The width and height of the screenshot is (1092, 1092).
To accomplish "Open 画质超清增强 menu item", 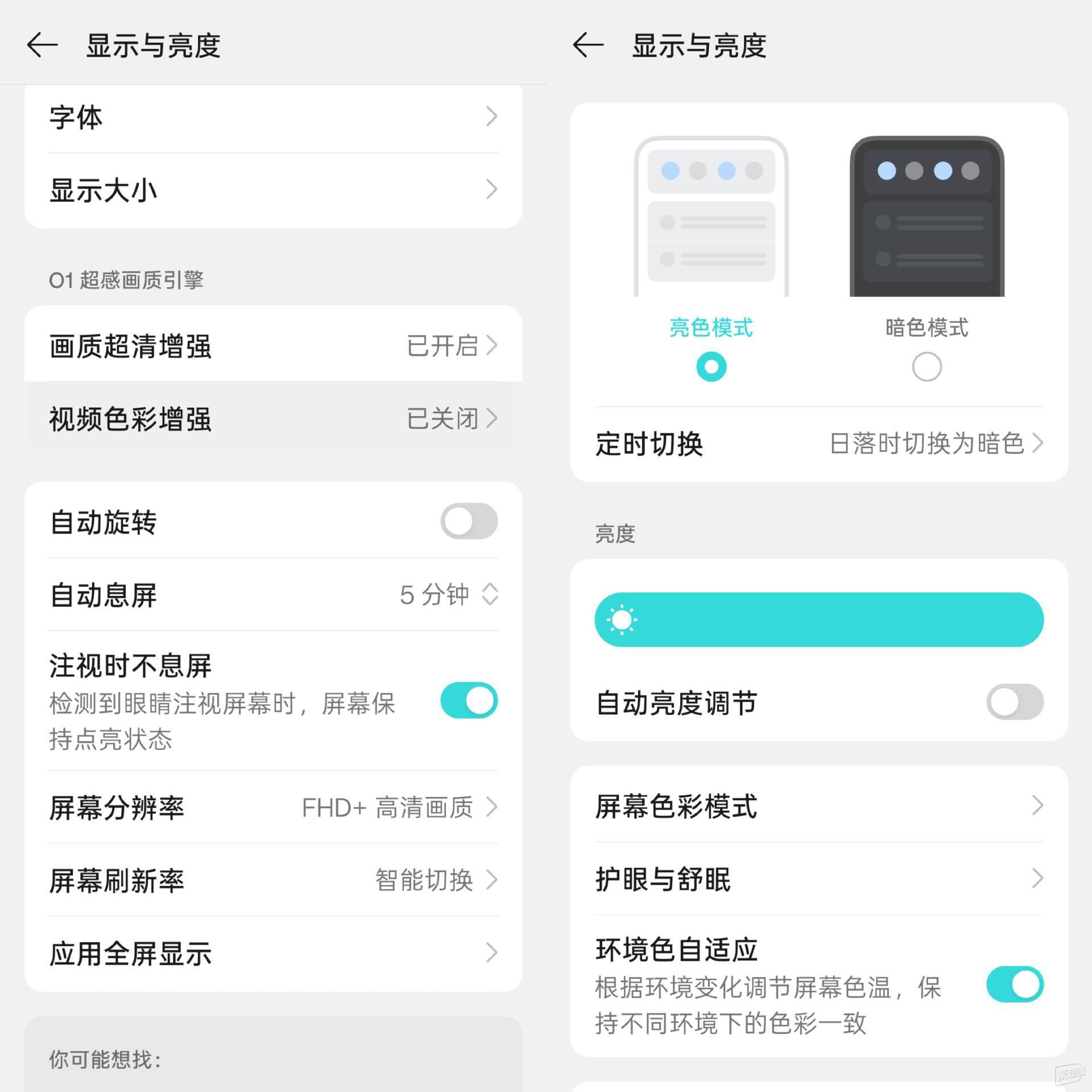I will [x=274, y=345].
